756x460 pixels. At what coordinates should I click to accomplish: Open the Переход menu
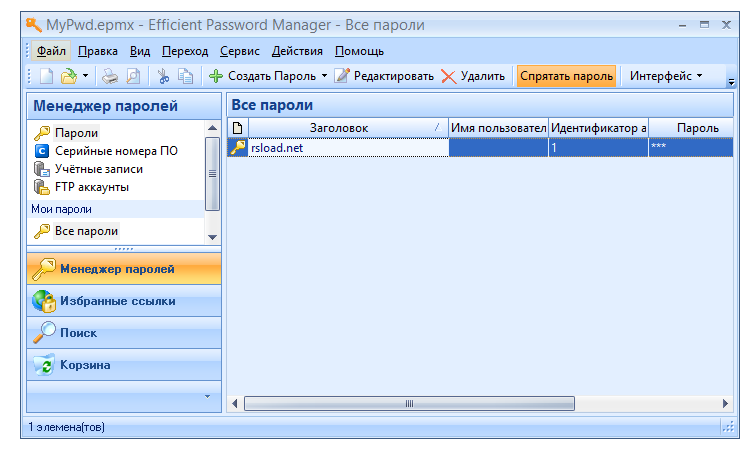[x=185, y=51]
